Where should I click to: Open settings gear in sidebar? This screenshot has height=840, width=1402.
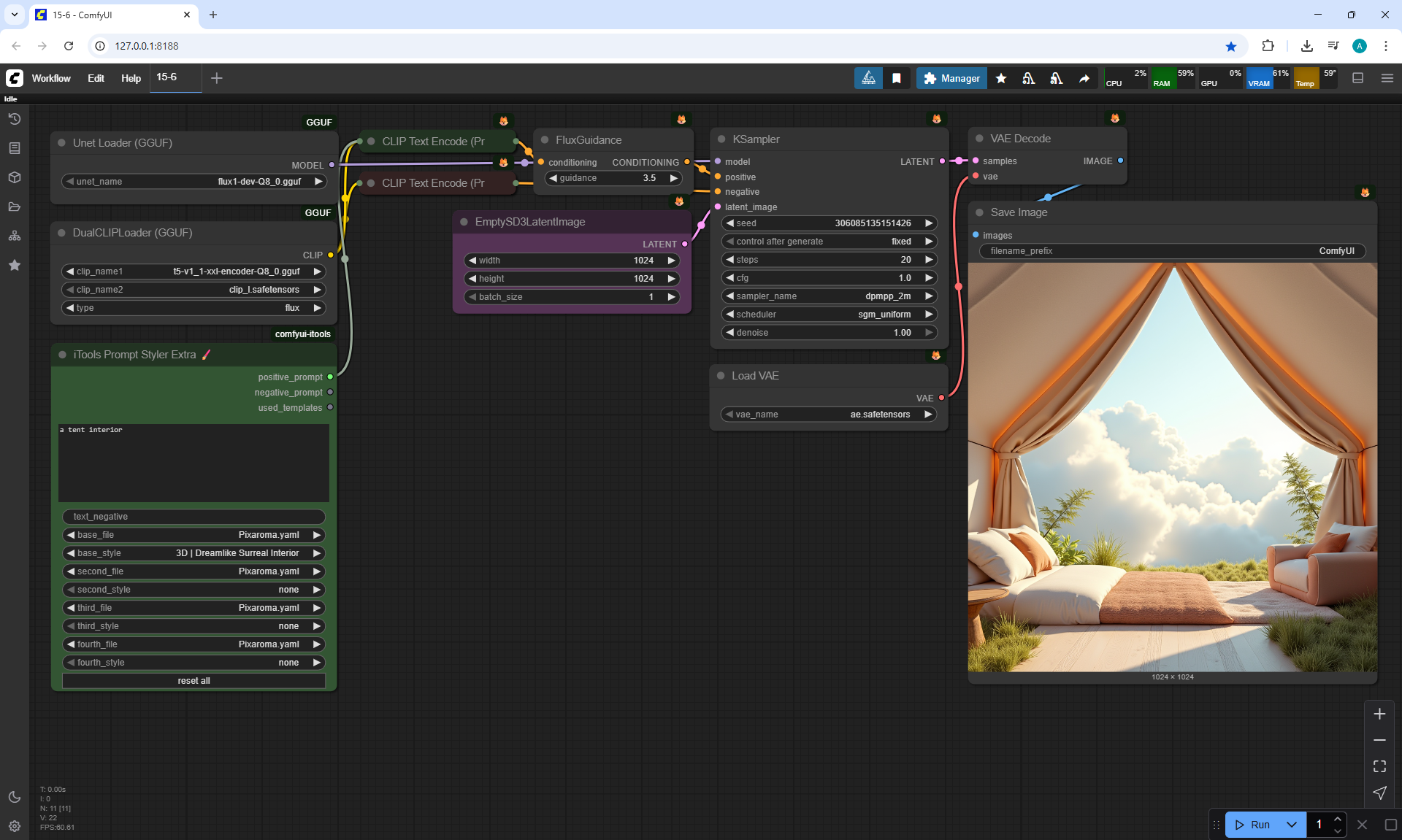coord(14,826)
